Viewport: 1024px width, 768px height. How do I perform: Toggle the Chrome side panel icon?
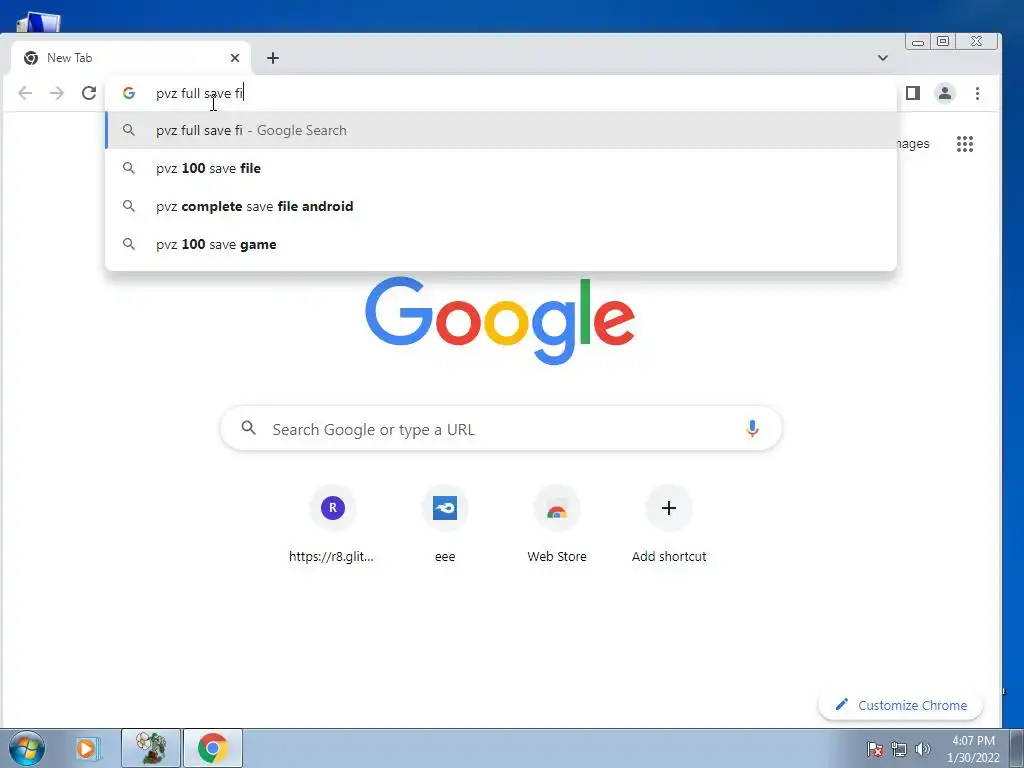point(913,93)
